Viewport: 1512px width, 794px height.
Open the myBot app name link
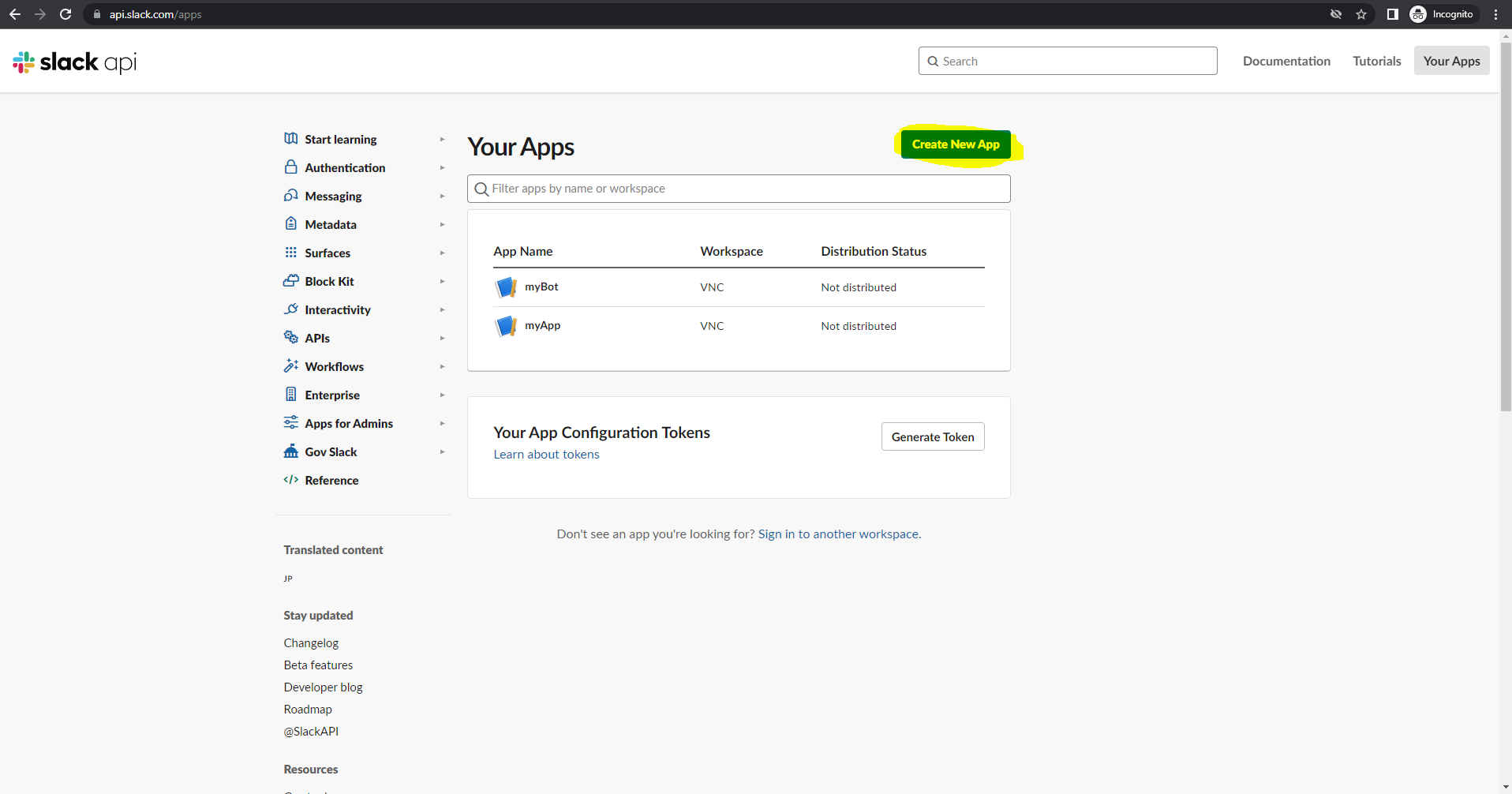pos(541,287)
